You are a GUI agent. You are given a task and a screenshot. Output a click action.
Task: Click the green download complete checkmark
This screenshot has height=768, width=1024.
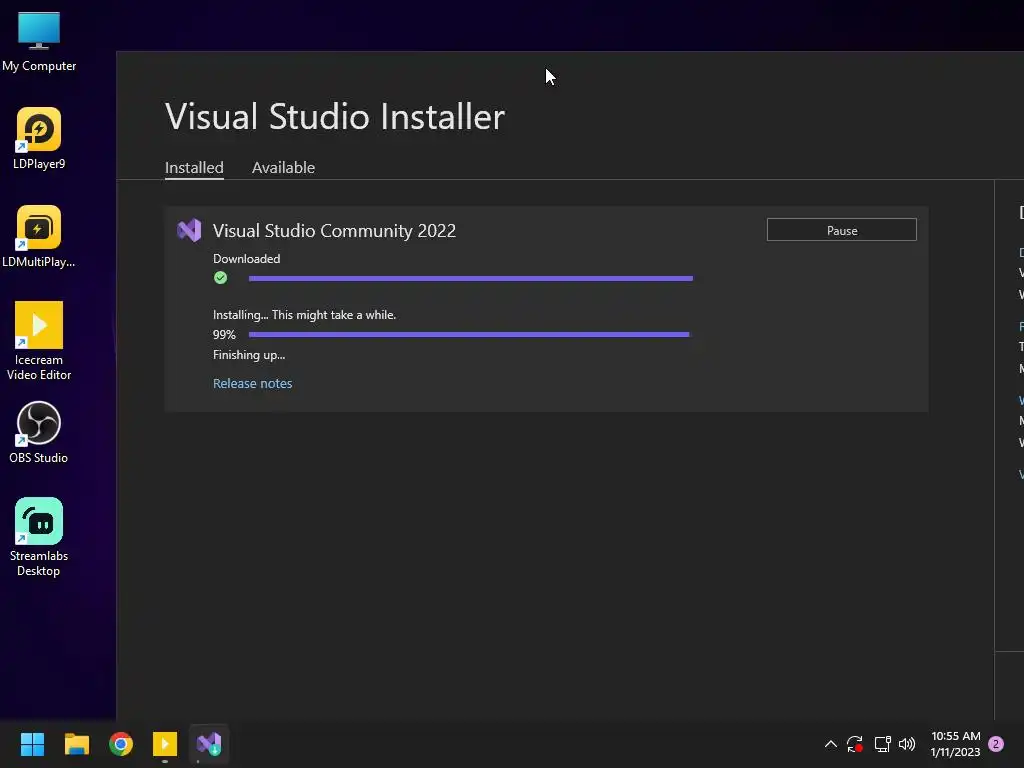point(221,278)
